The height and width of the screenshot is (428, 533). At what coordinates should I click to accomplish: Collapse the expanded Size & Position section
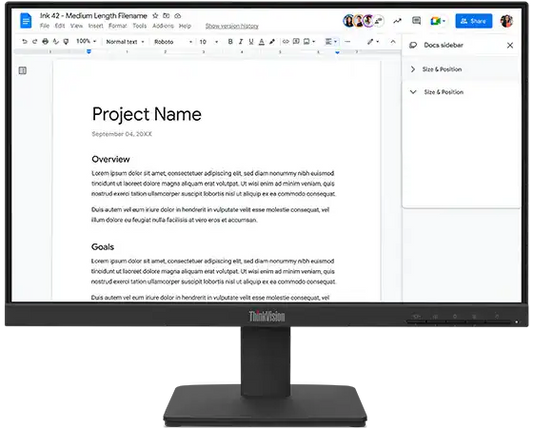click(413, 92)
